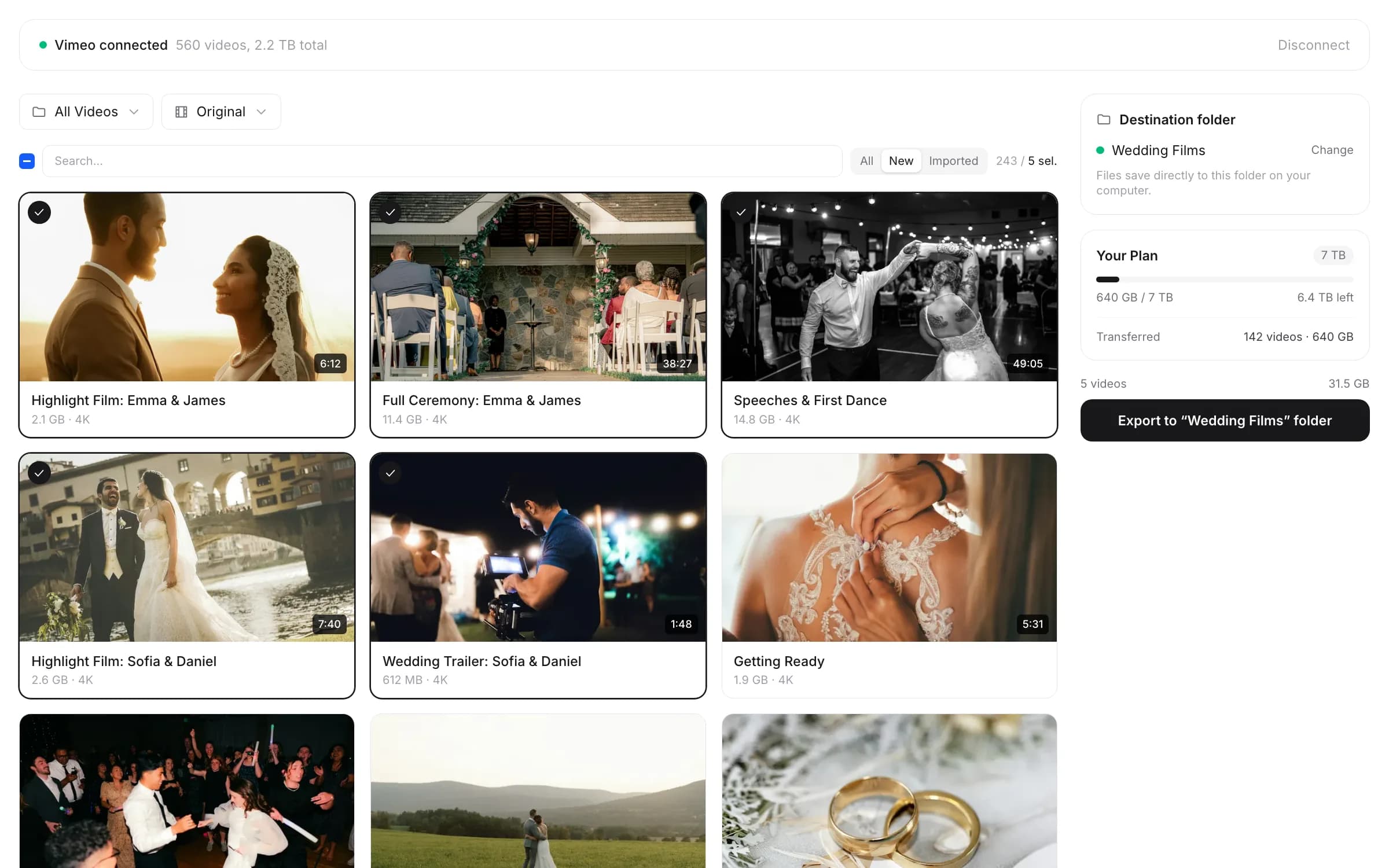Viewport: 1389px width, 868px height.
Task: Click "640 GB / 7 TB" usage text
Action: 1134,297
